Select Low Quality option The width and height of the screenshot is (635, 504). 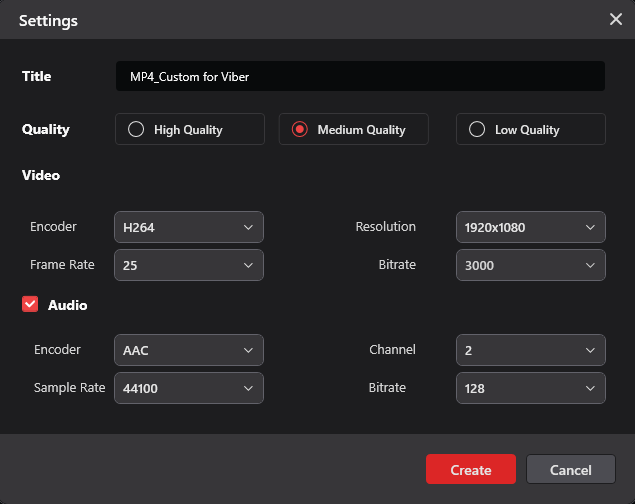click(x=531, y=129)
